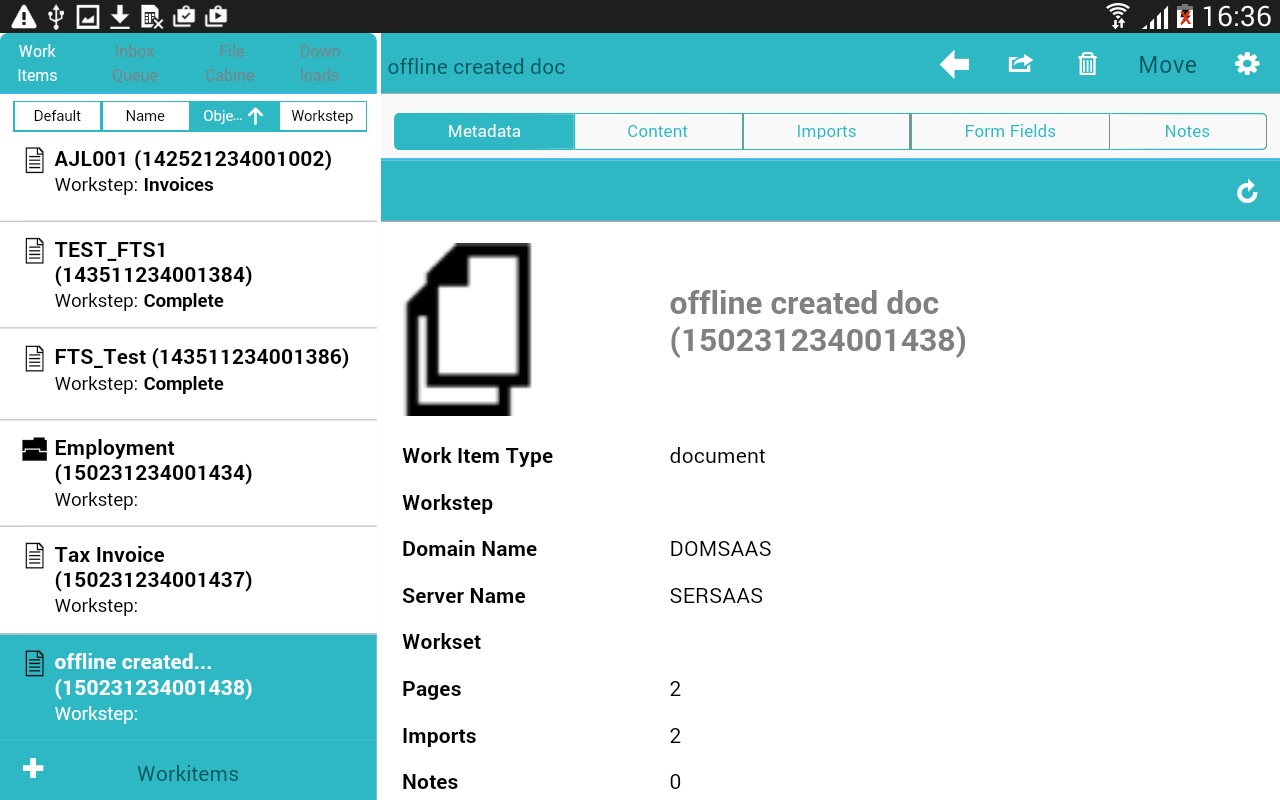
Task: Sort list by Workstep
Action: (x=322, y=116)
